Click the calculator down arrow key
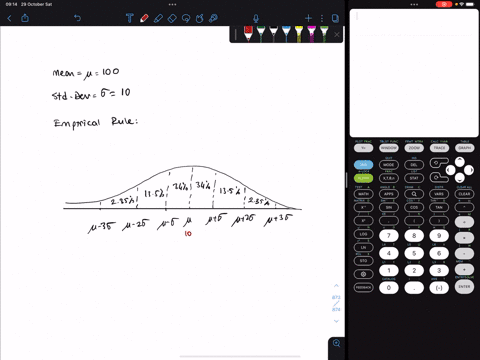480x360 pixels. pyautogui.click(x=460, y=177)
